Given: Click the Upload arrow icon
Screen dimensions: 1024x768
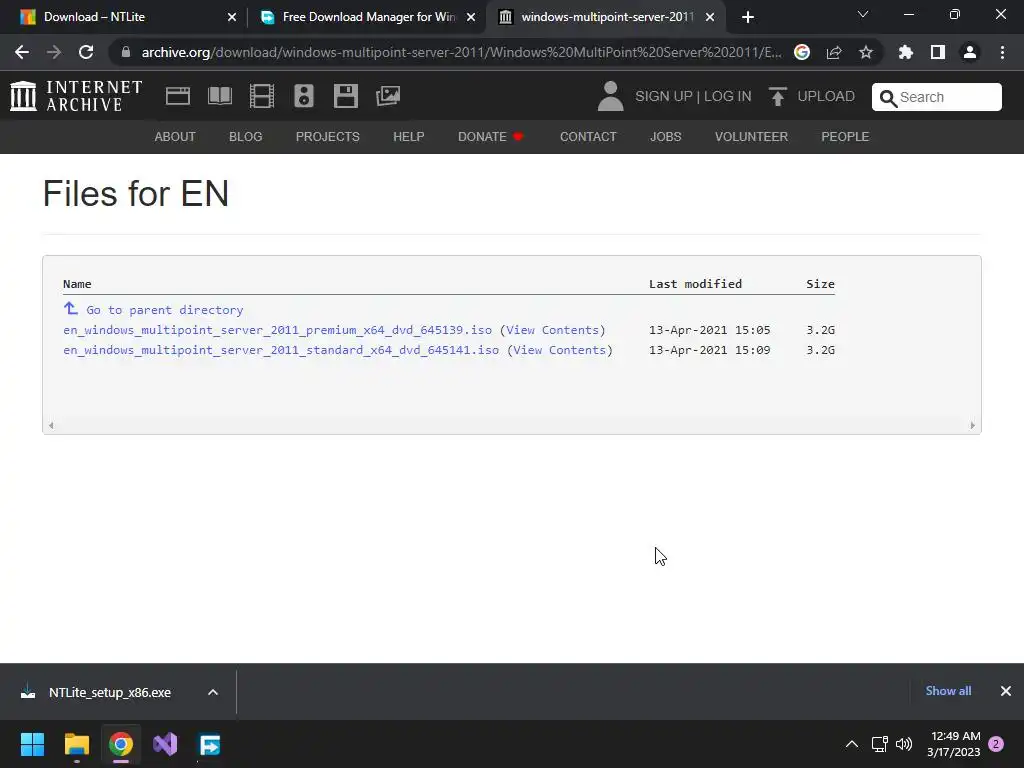Looking at the screenshot, I should (777, 97).
